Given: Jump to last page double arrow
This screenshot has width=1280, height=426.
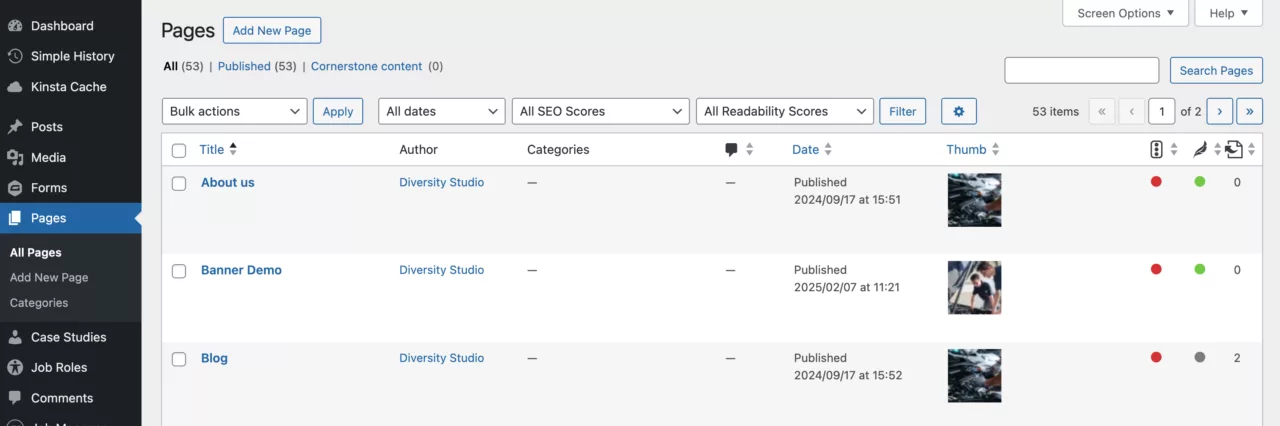Looking at the screenshot, I should point(1249,111).
